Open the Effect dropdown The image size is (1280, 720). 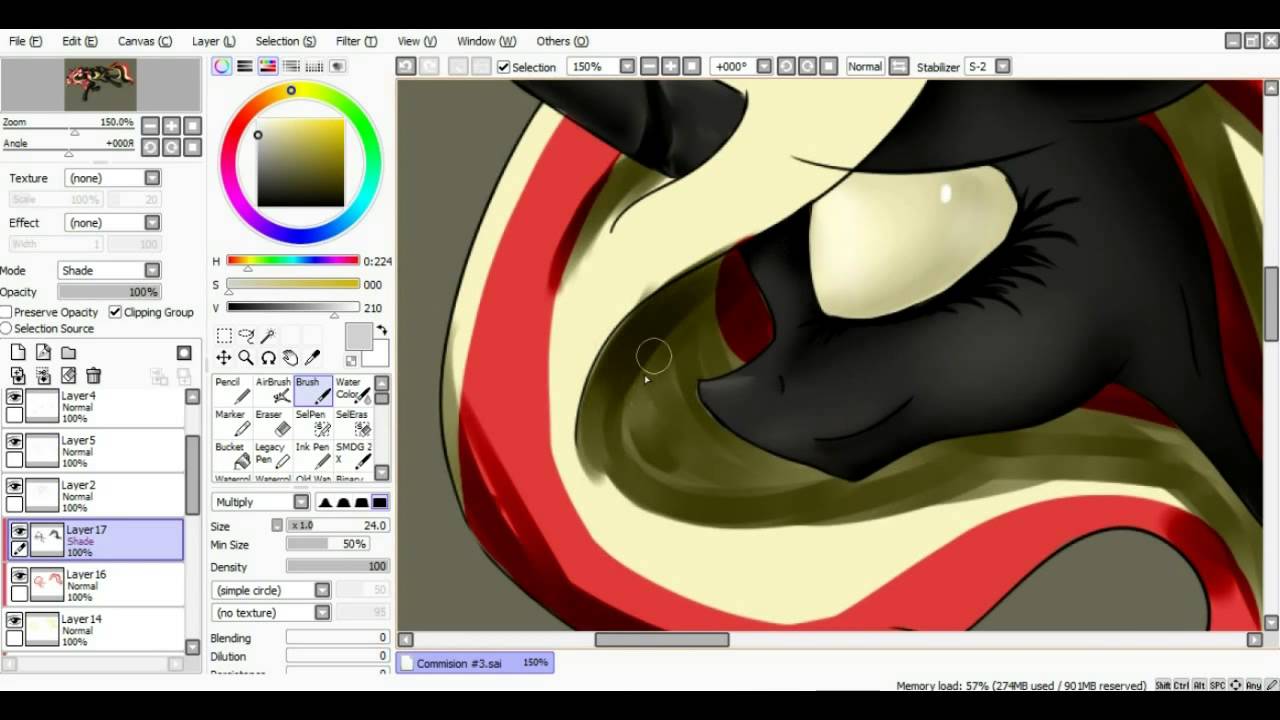(x=113, y=223)
